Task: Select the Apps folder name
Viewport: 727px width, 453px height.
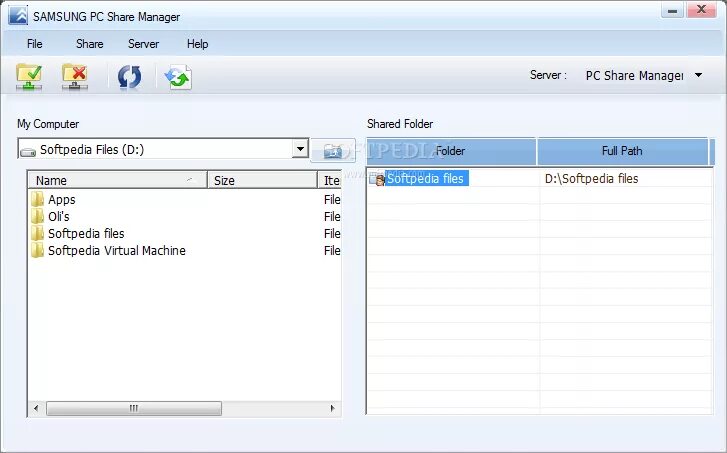Action: [x=62, y=200]
